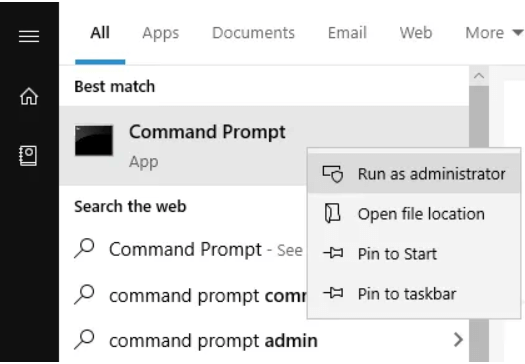The width and height of the screenshot is (525, 364).
Task: Click the folder icon beside Open file location
Action: pyautogui.click(x=332, y=213)
